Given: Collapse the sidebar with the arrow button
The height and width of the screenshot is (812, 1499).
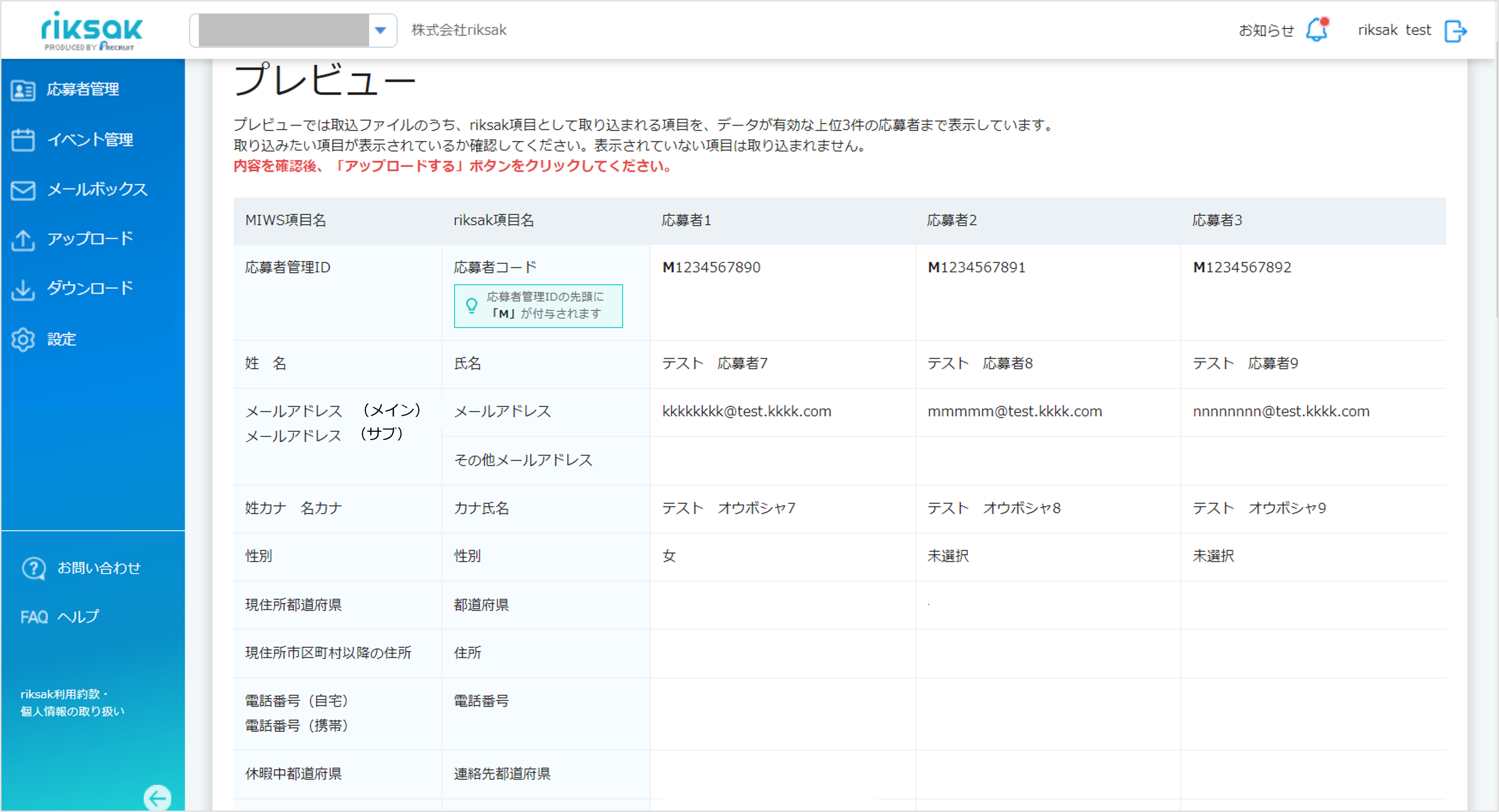Looking at the screenshot, I should point(157,797).
